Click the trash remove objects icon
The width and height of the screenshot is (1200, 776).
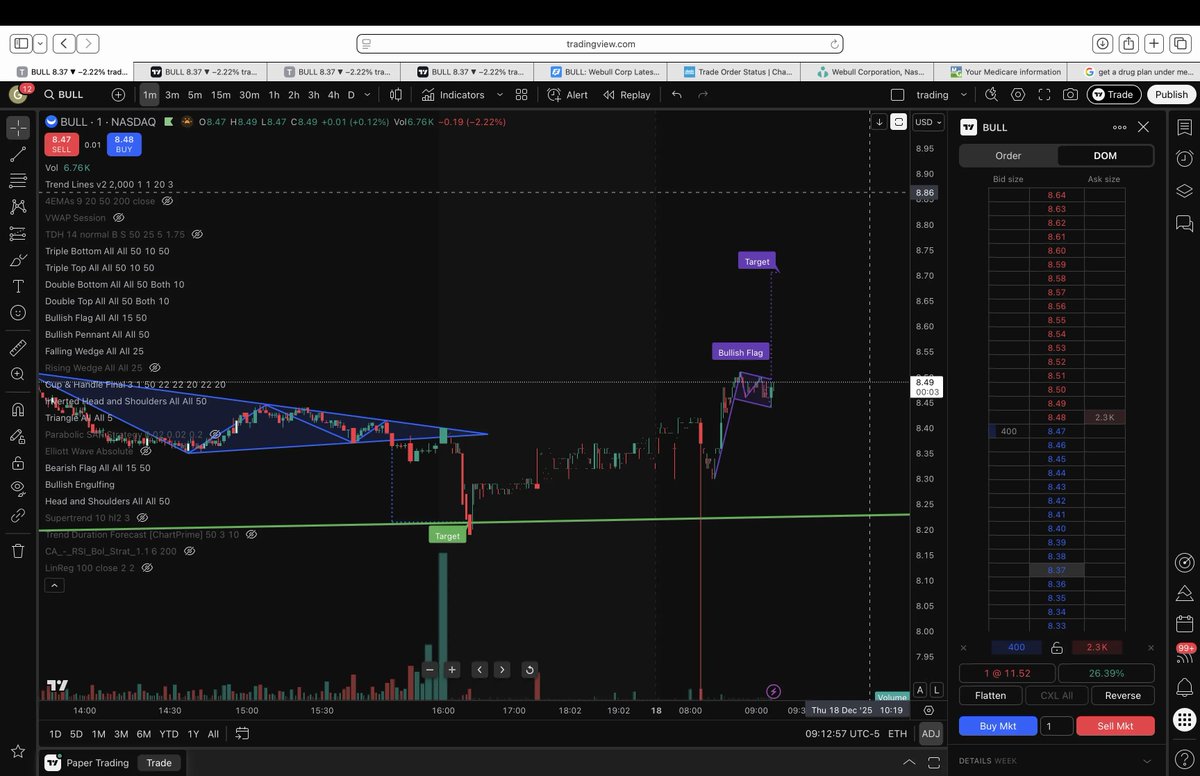18,551
